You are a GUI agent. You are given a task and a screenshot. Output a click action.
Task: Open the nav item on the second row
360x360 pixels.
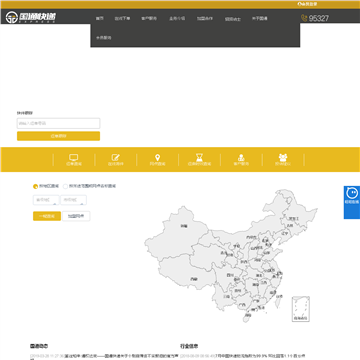[x=103, y=38]
